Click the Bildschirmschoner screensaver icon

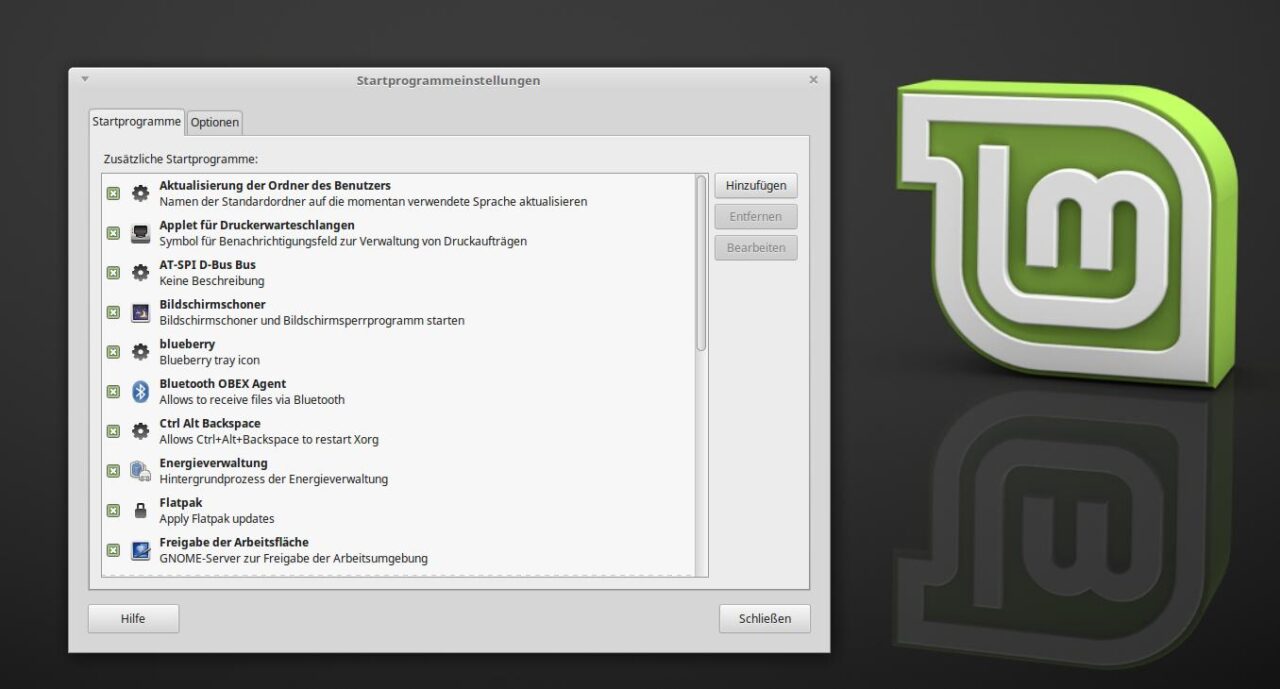click(x=140, y=311)
